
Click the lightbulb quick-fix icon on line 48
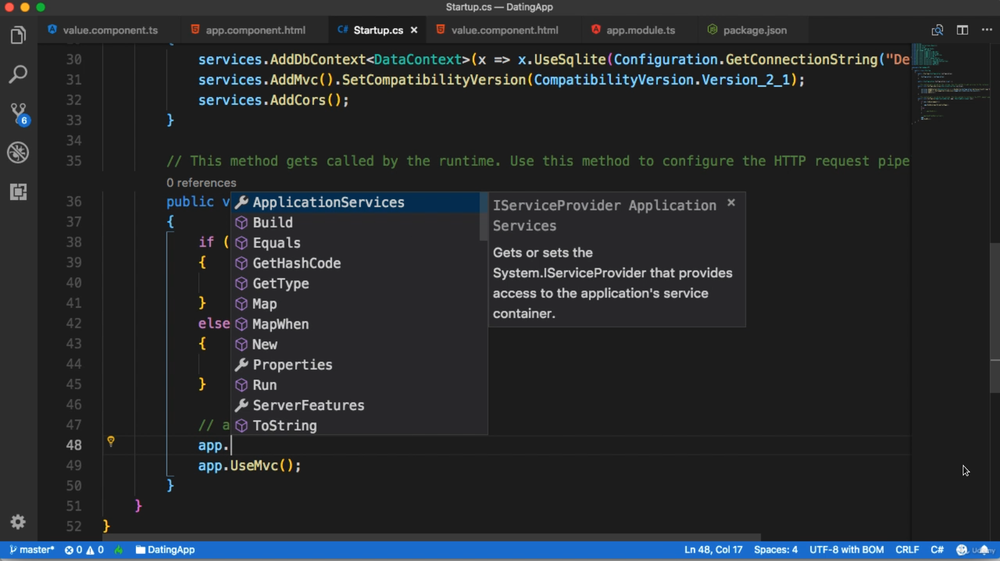[111, 441]
